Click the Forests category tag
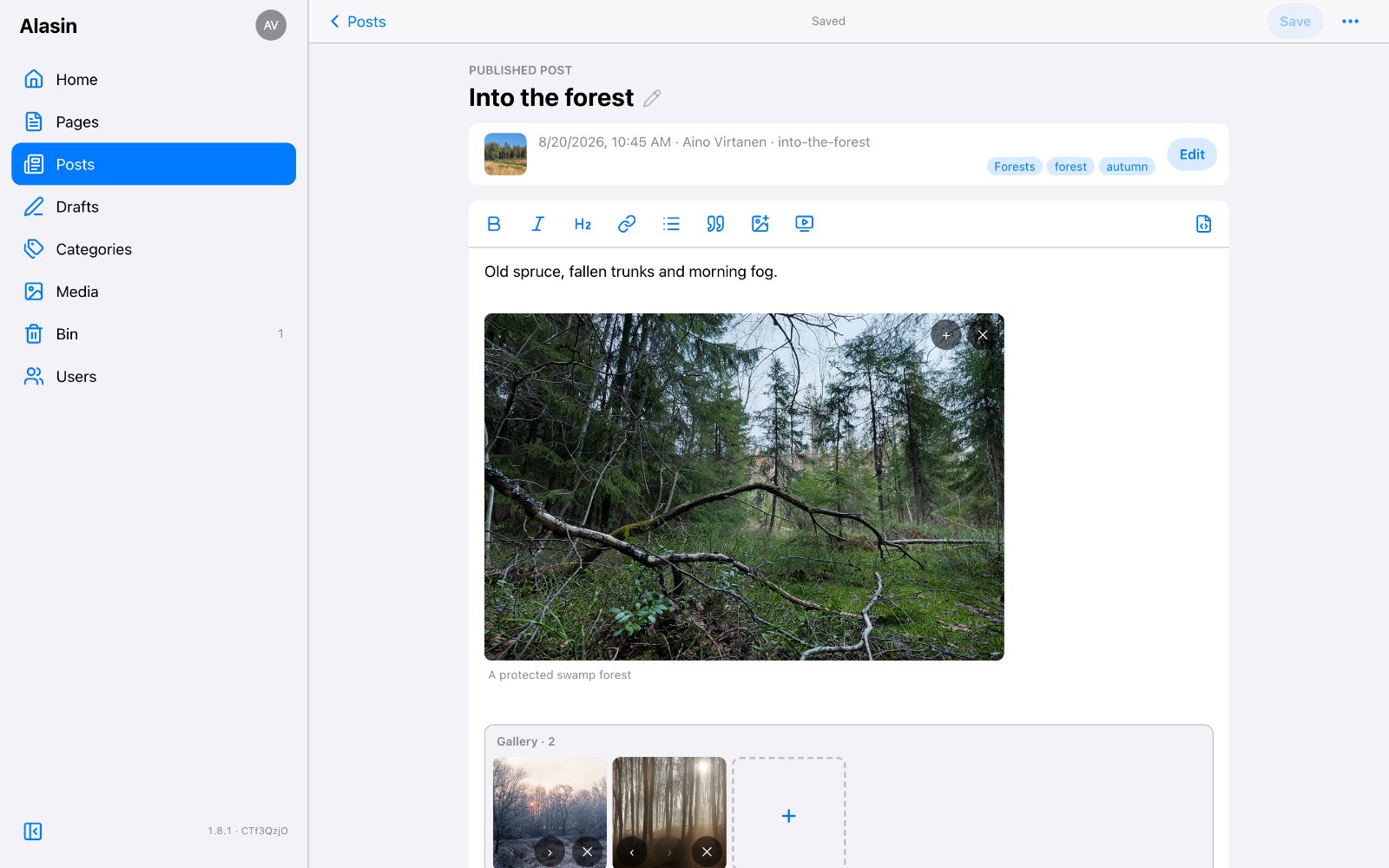Image resolution: width=1389 pixels, height=868 pixels. click(1015, 167)
